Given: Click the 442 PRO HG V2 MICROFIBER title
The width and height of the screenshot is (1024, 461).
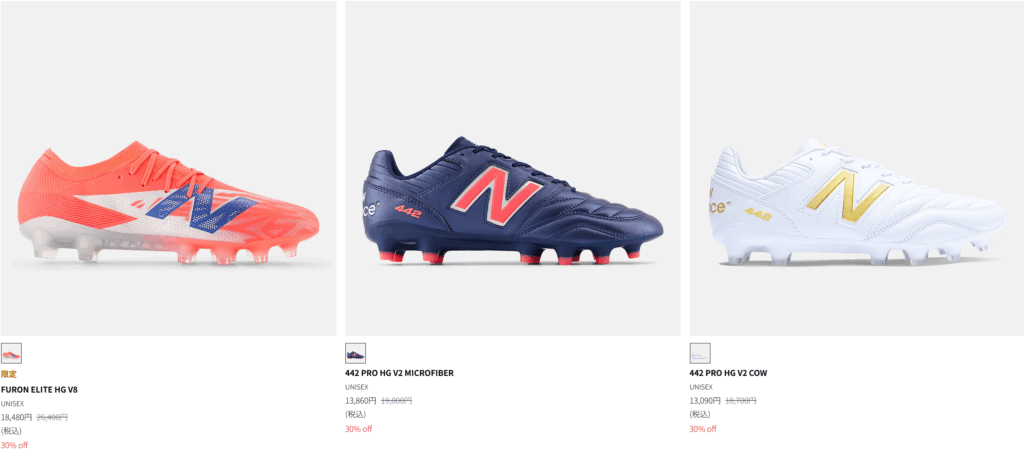Looking at the screenshot, I should tap(399, 373).
